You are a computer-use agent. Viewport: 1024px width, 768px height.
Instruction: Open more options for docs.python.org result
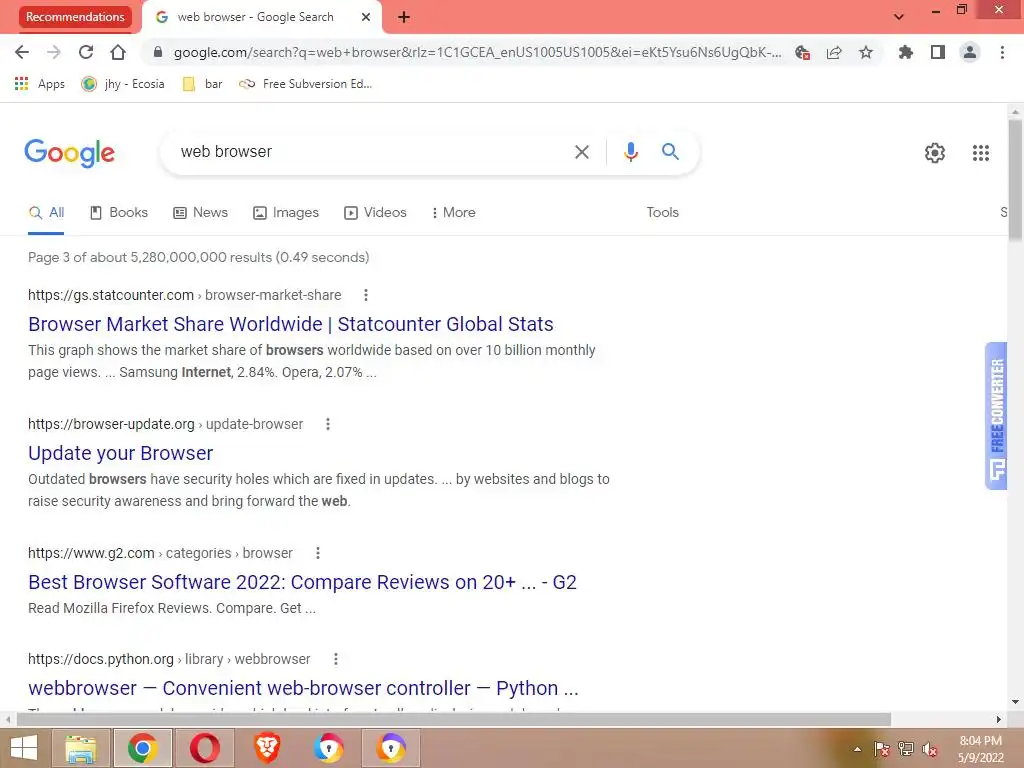336,659
